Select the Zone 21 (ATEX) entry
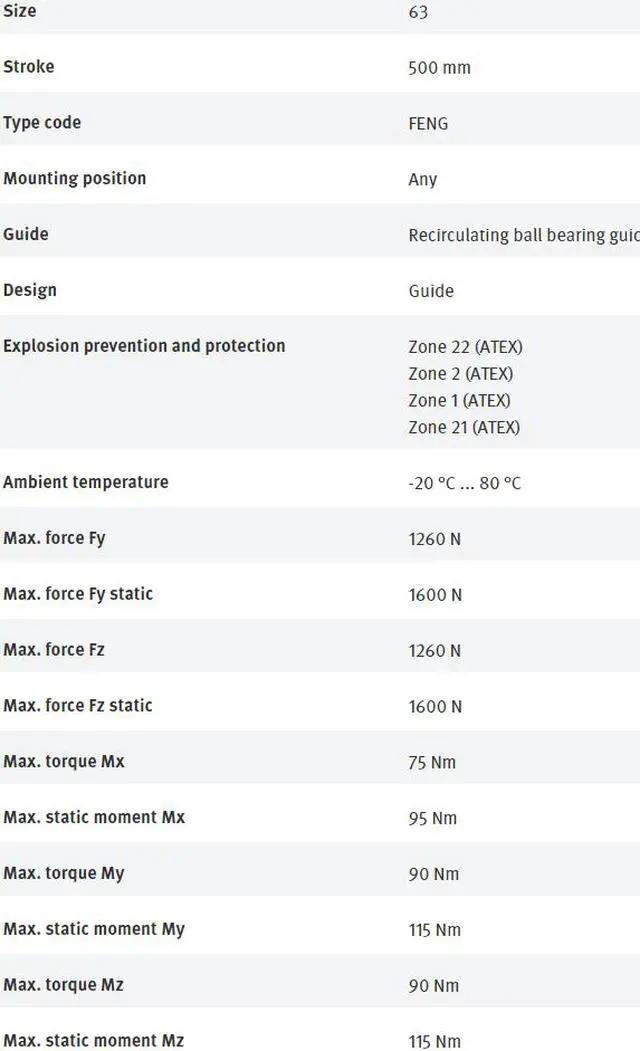640x1051 pixels. point(464,427)
